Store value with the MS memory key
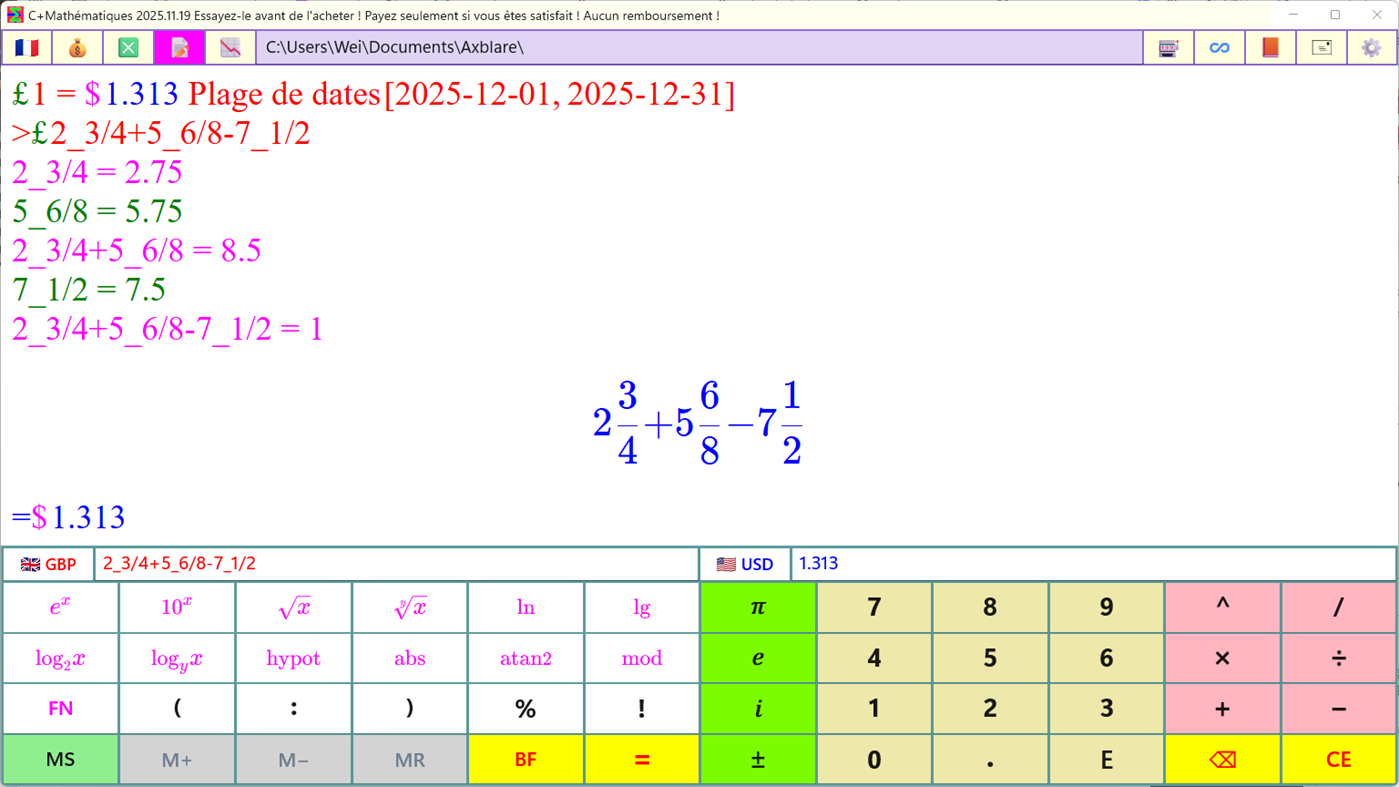 coord(60,758)
